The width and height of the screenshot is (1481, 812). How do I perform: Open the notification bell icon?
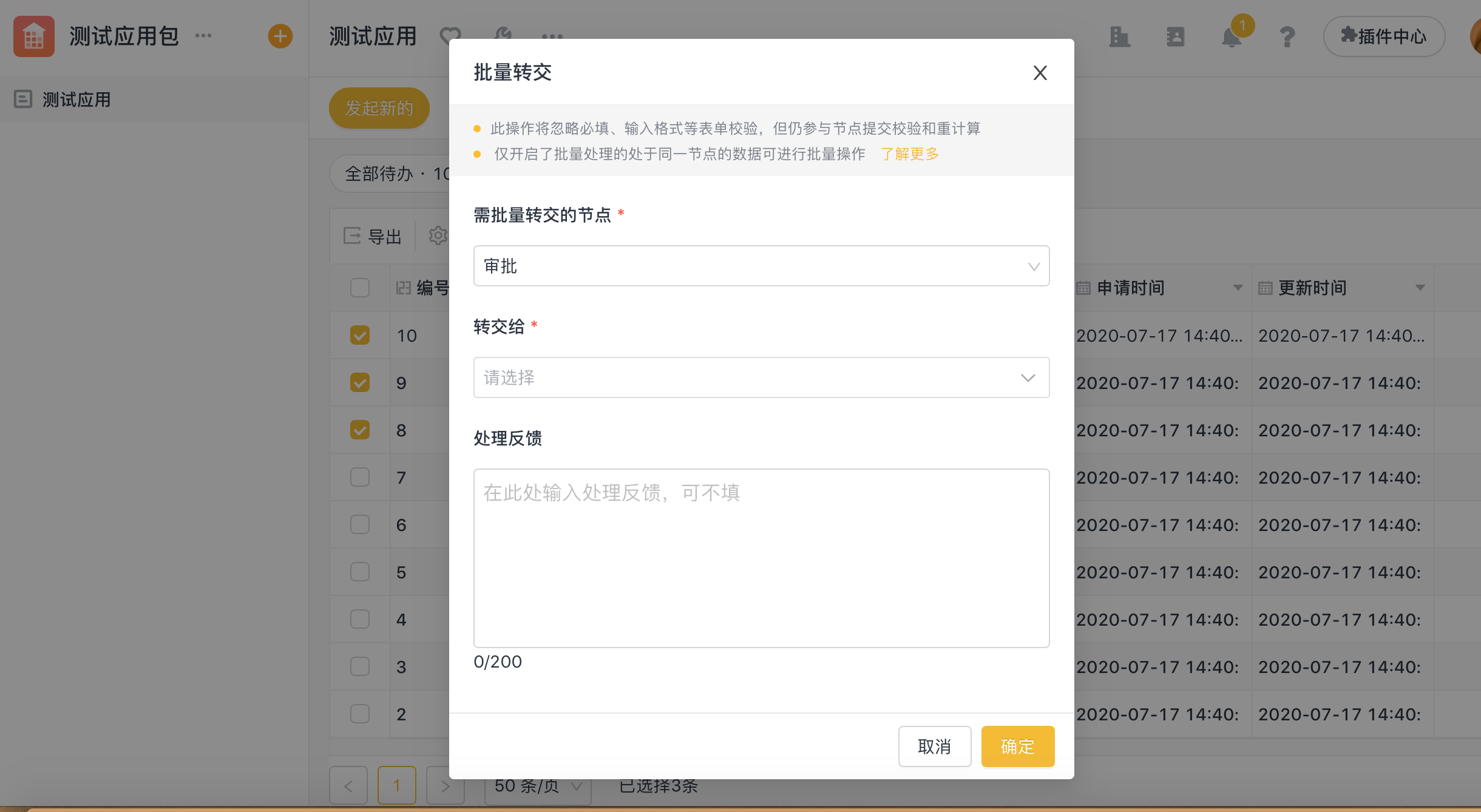tap(1232, 38)
